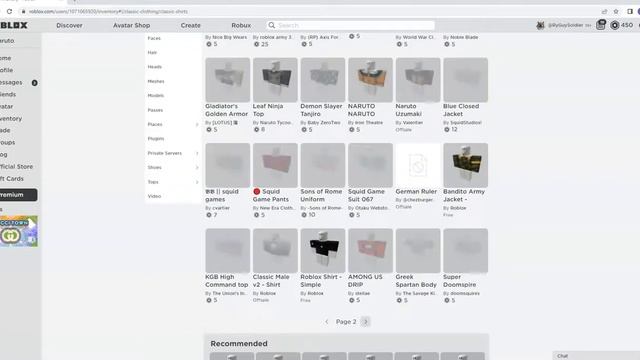Open the Naruto Uzumaki thumbnail
Viewport: 640px width, 360px height.
point(418,80)
